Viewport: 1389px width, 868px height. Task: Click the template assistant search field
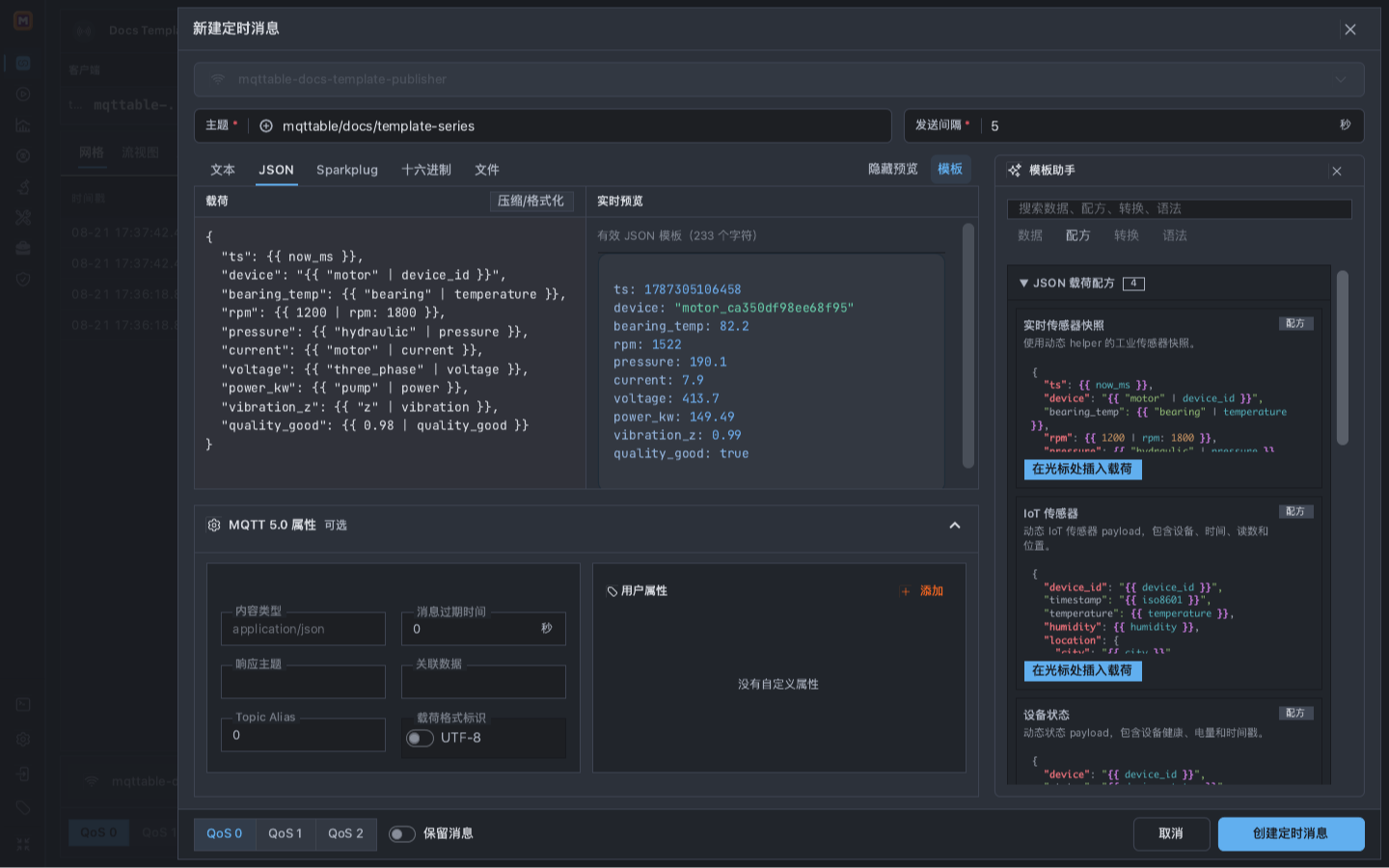click(x=1179, y=209)
